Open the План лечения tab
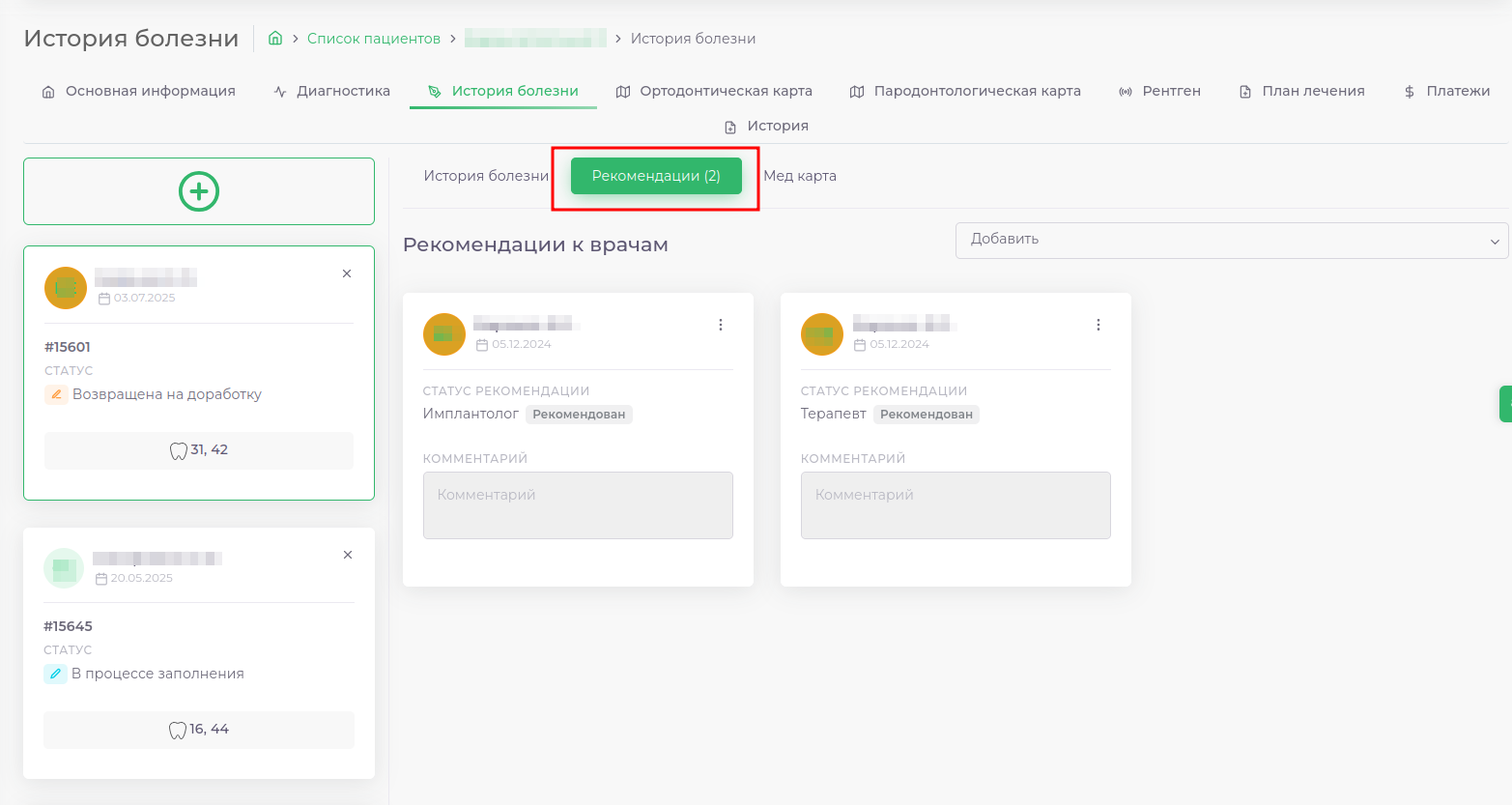This screenshot has width=1512, height=805. pos(1301,91)
